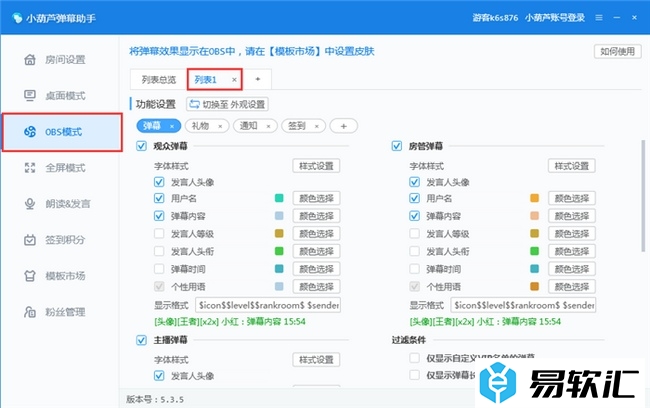Click teal swatch for 观众弹幕 用户名
The height and width of the screenshot is (408, 650).
pyautogui.click(x=279, y=198)
